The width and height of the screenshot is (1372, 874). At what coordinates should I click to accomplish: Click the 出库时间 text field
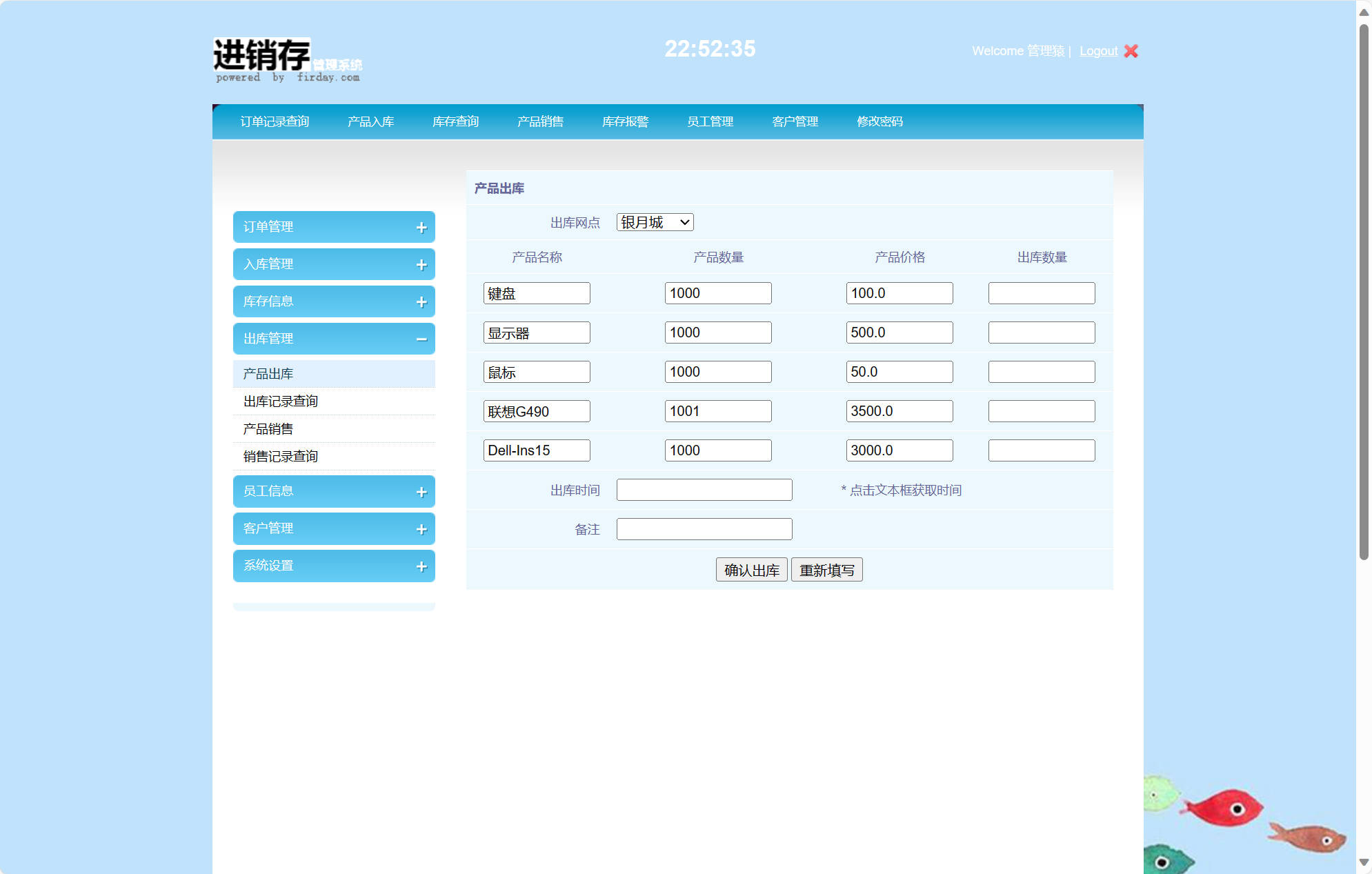[x=704, y=490]
